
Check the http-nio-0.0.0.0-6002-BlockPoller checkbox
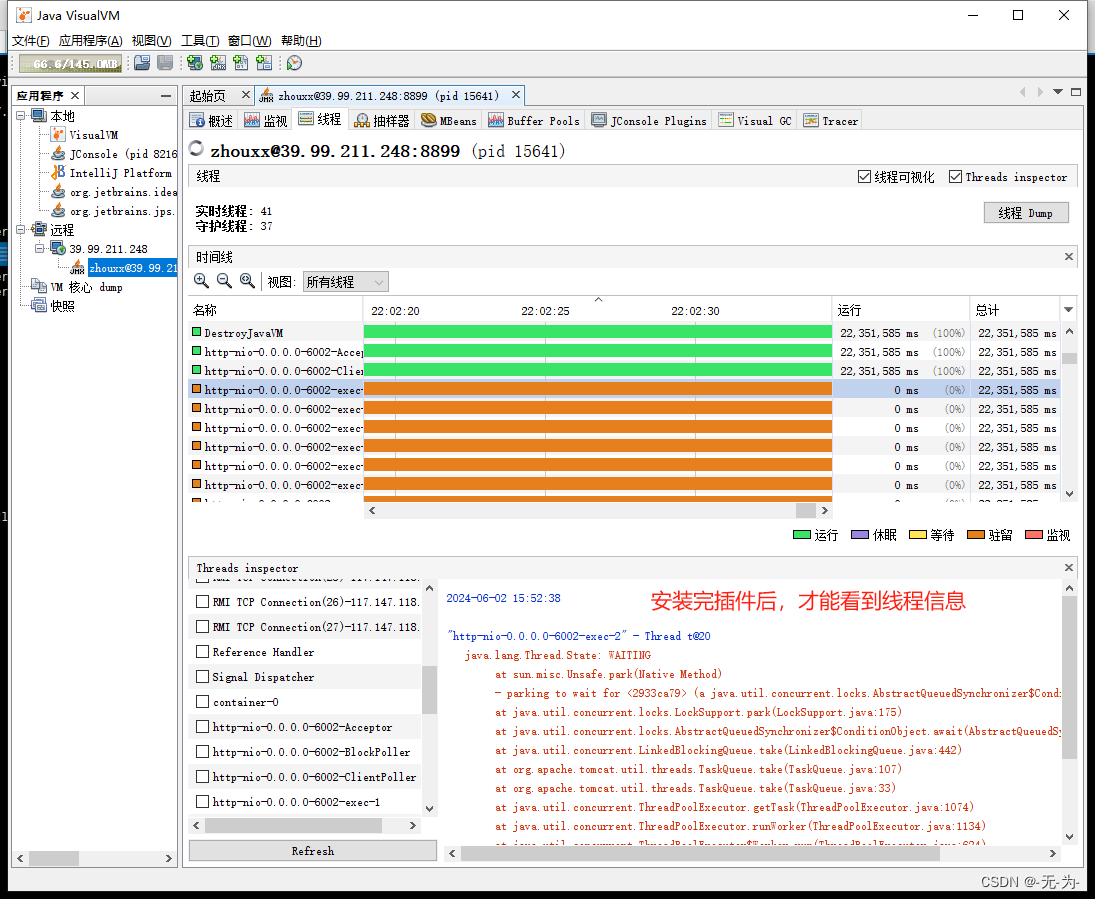pyautogui.click(x=203, y=752)
